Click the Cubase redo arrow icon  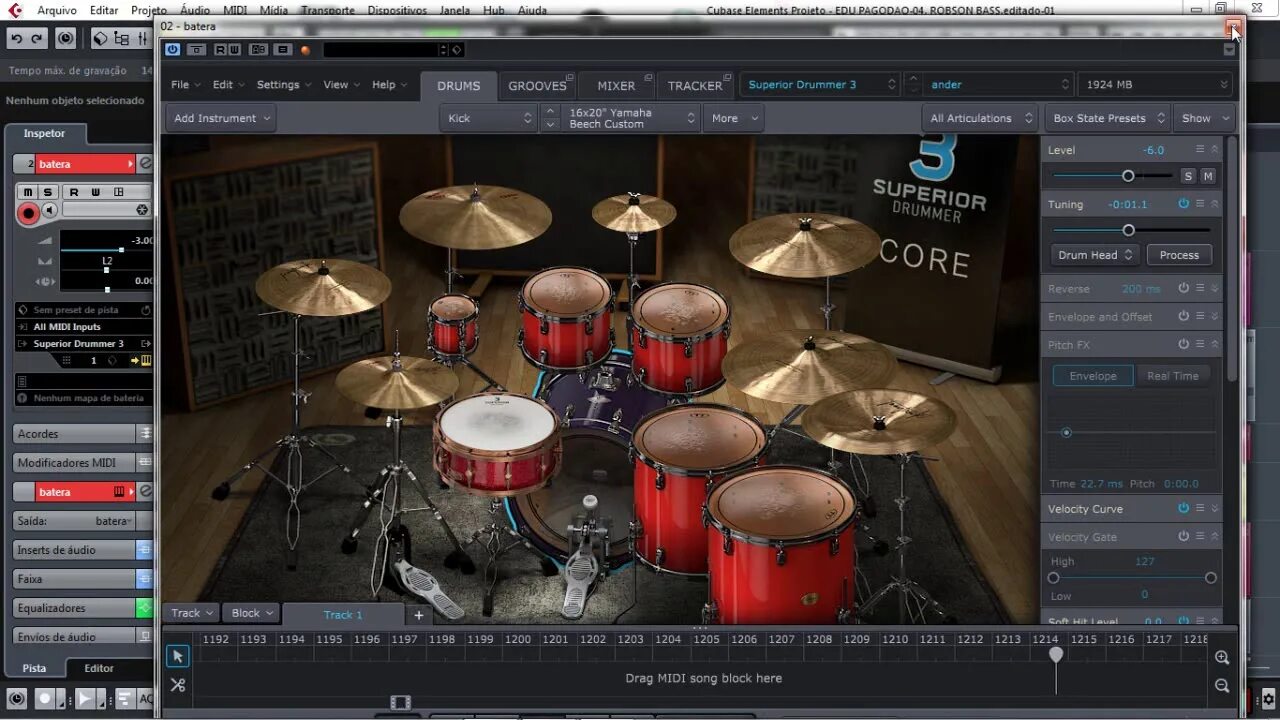click(x=37, y=38)
